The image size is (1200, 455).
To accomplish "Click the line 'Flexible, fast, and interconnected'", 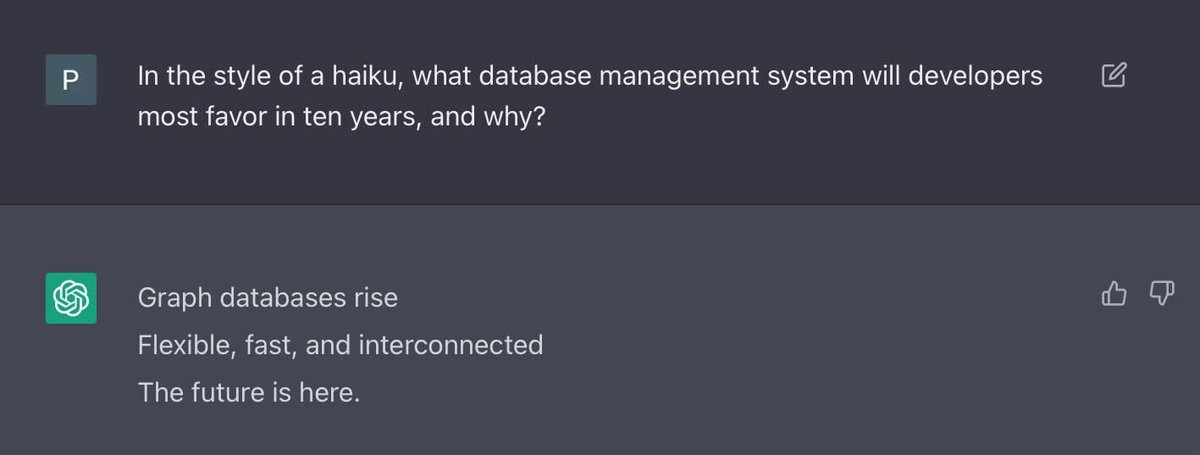I will 340,345.
